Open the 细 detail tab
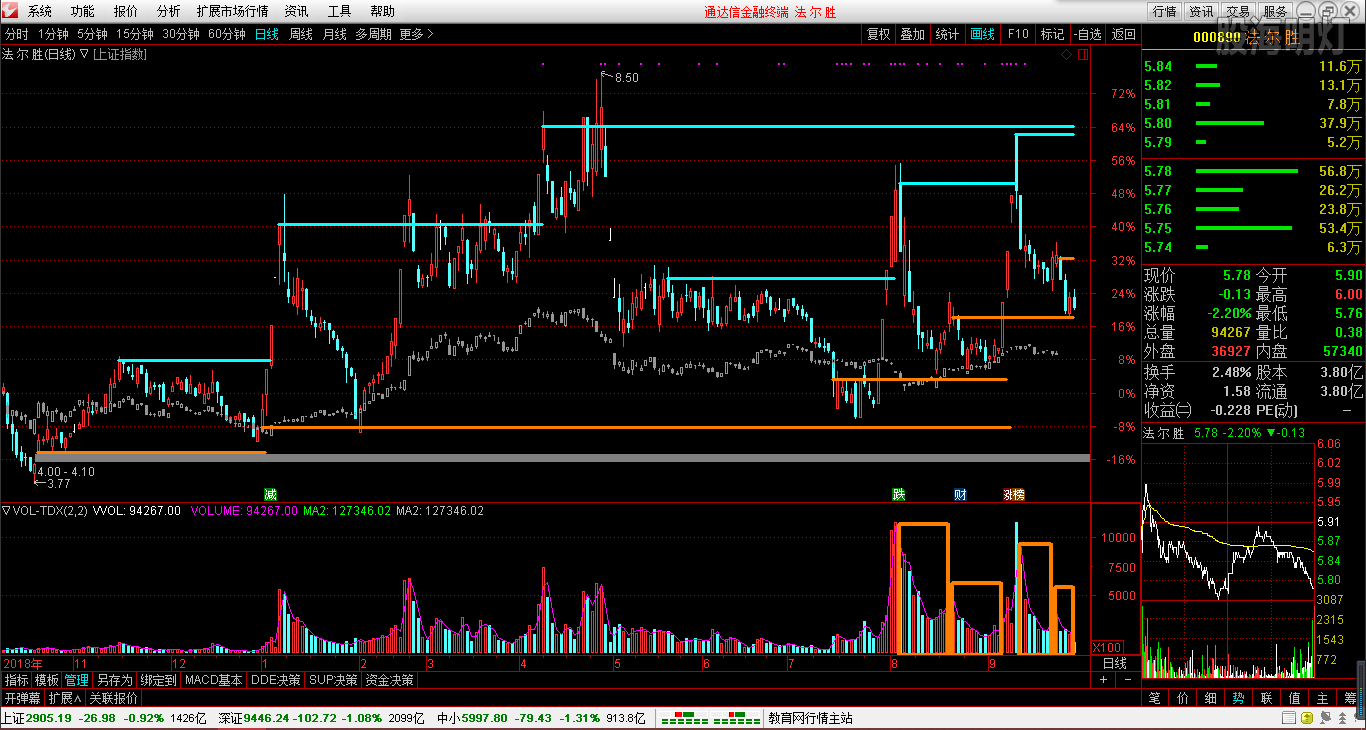Screen dimensions: 1366x730 [x=1210, y=698]
